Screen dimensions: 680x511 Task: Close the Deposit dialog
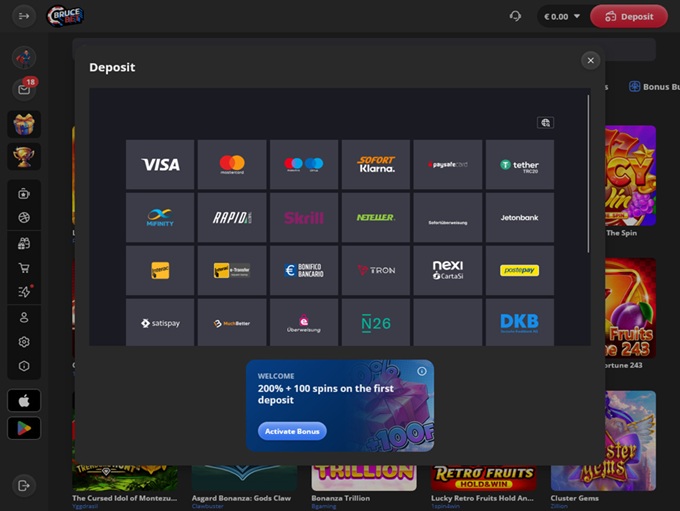[x=590, y=61]
